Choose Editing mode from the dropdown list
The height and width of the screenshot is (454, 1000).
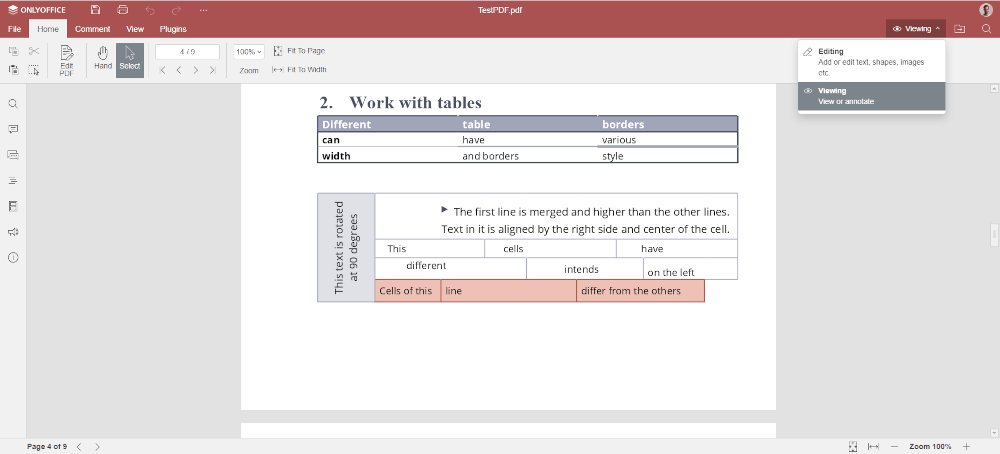pos(871,61)
